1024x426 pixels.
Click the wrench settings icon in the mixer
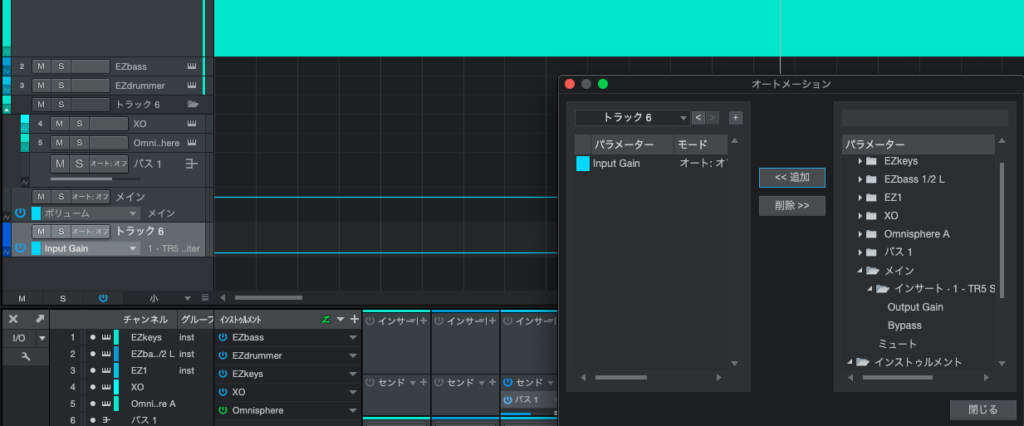point(21,356)
